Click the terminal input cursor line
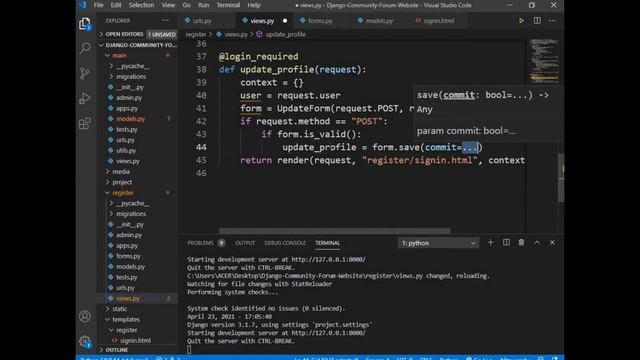The image size is (640, 360). click(x=189, y=349)
